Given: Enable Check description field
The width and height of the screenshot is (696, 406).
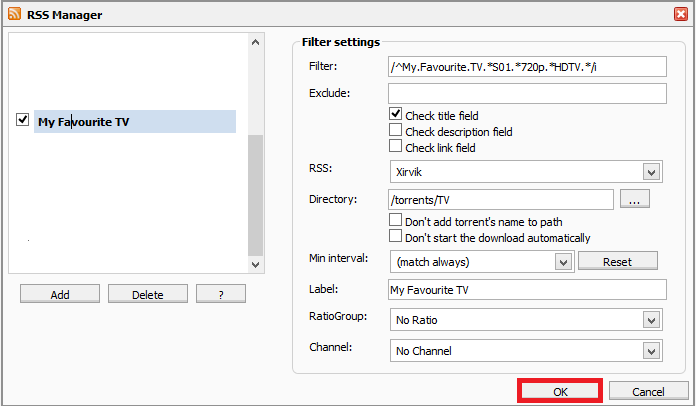Looking at the screenshot, I should [395, 130].
